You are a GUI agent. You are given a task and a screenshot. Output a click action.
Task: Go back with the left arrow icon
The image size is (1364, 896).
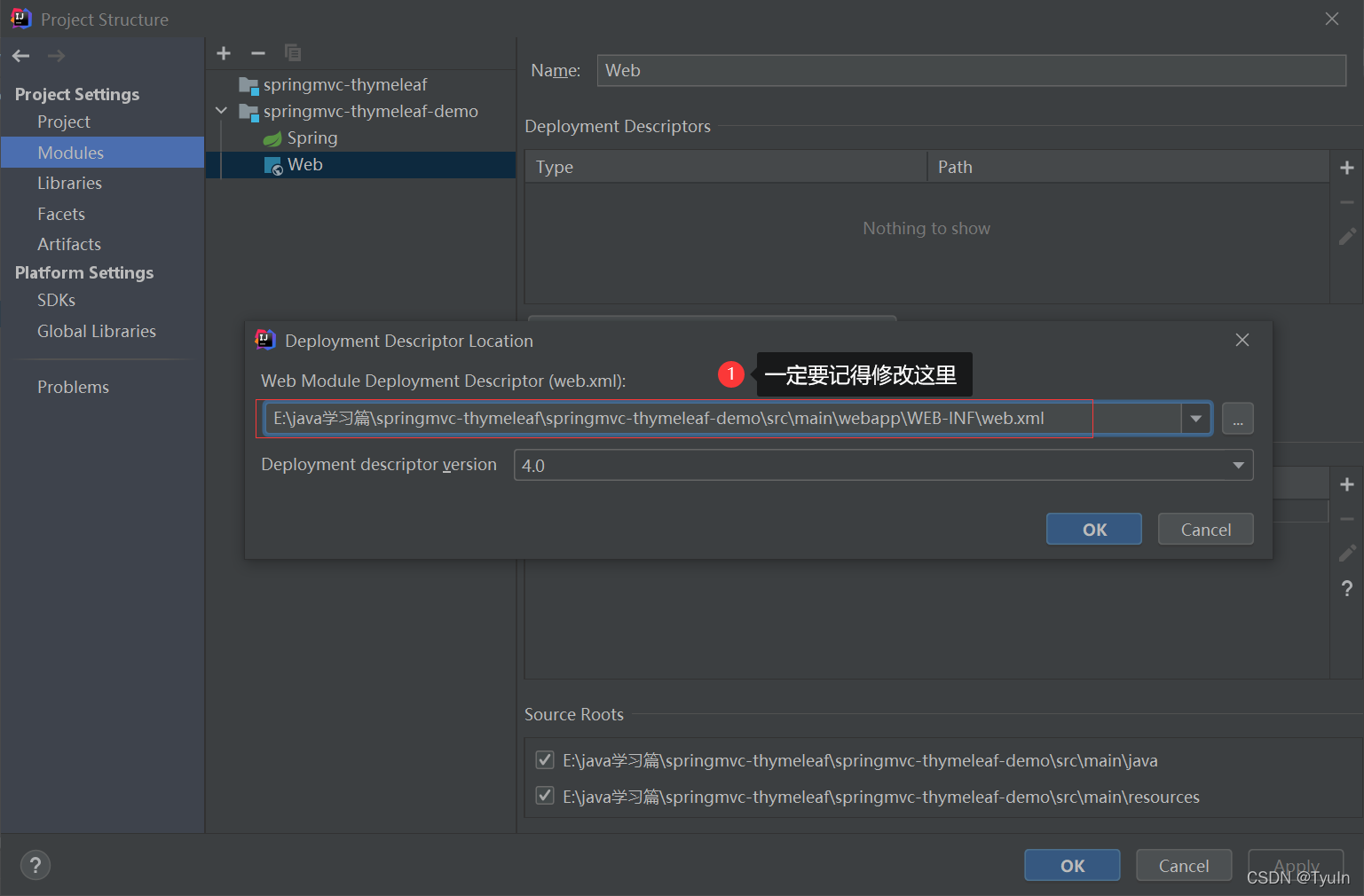pyautogui.click(x=21, y=56)
